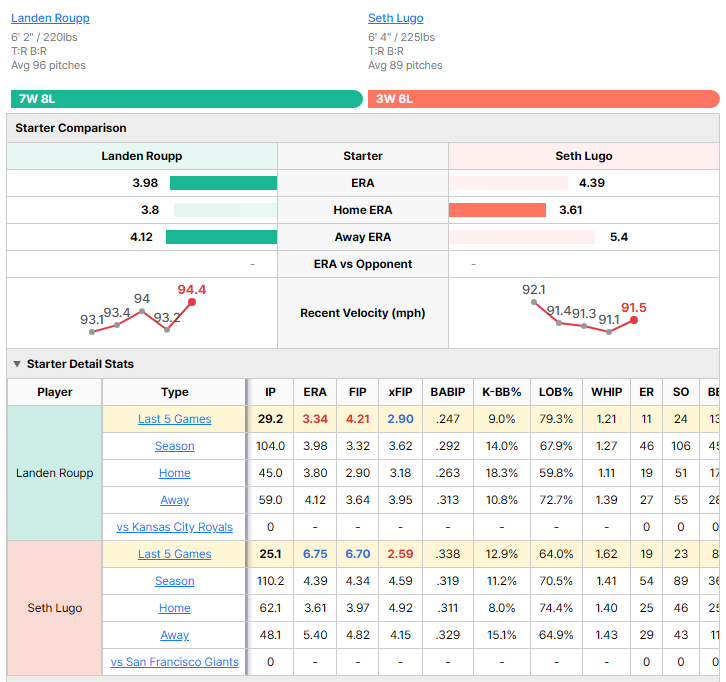The height and width of the screenshot is (682, 726).
Task: Click Roupp's green 4.12 Away ERA bar
Action: [x=221, y=237]
